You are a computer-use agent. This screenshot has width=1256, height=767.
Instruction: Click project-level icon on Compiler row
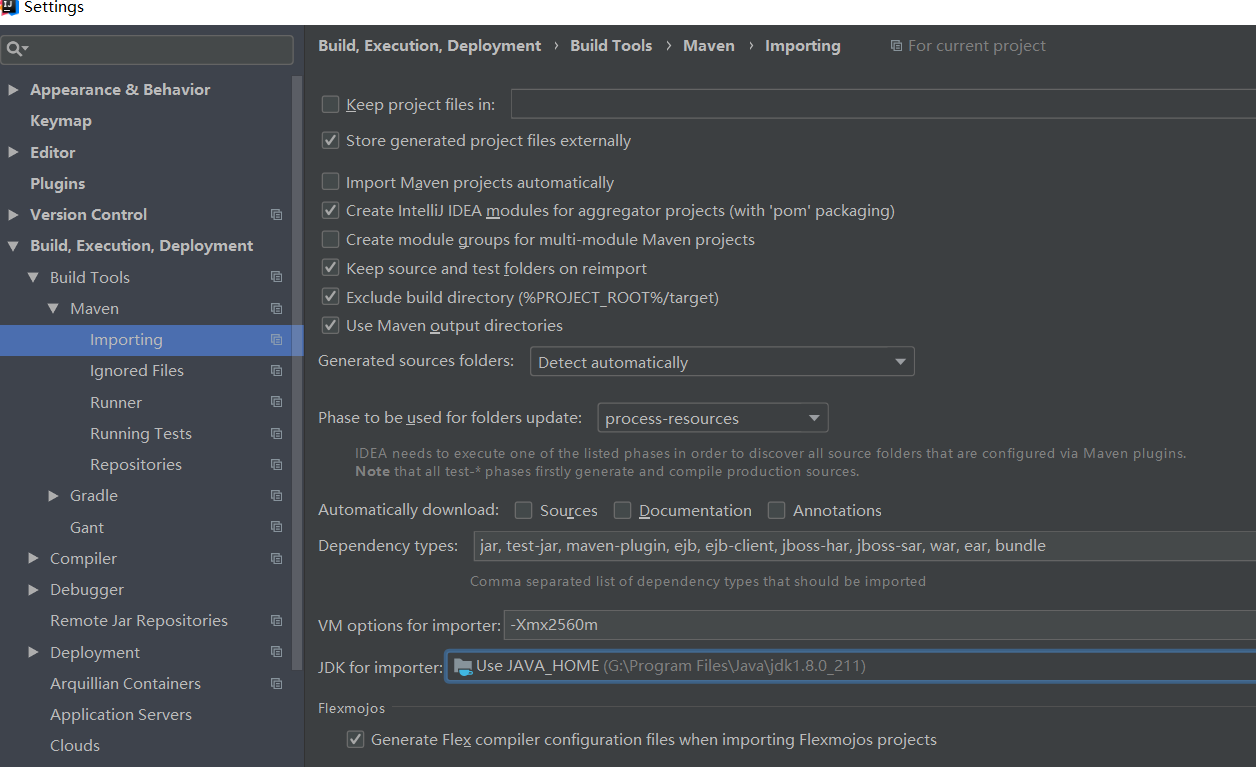(x=276, y=559)
